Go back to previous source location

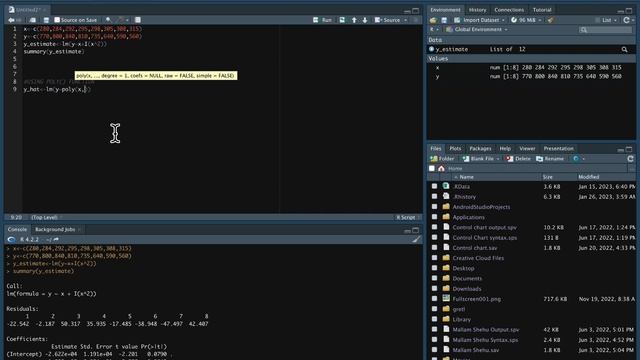(11, 20)
